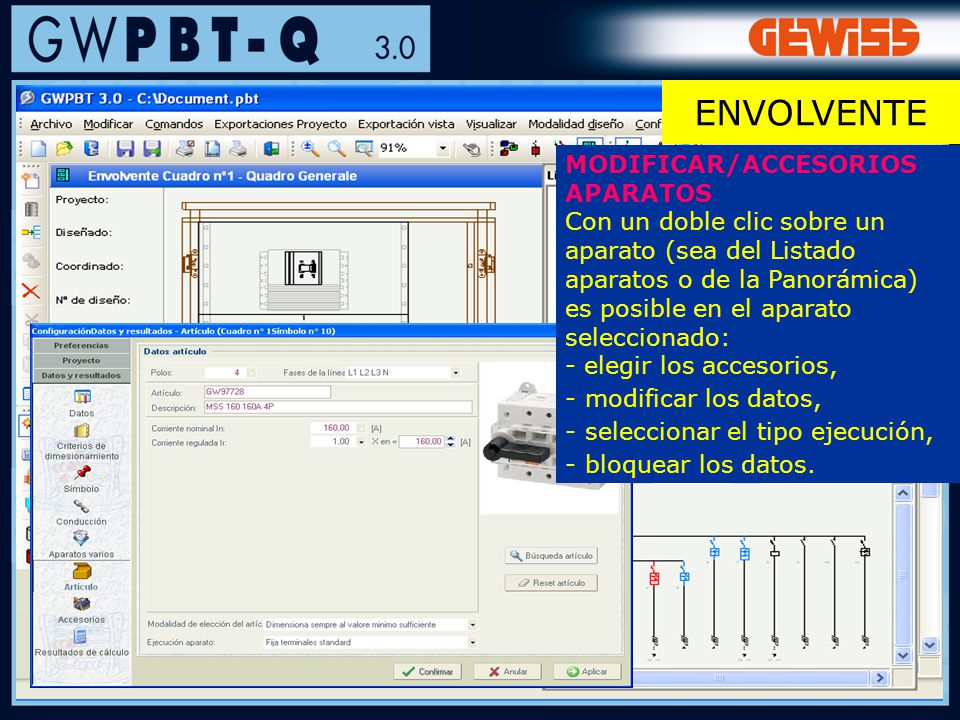
Task: Click the Descripción field MSS 160 160A 4P
Action: 338,407
